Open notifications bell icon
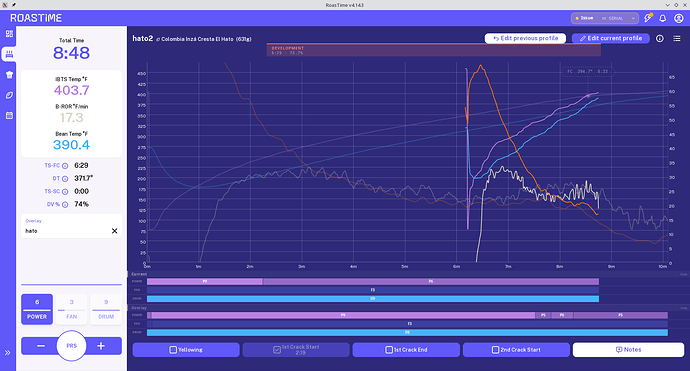Image resolution: width=690 pixels, height=371 pixels. point(662,18)
